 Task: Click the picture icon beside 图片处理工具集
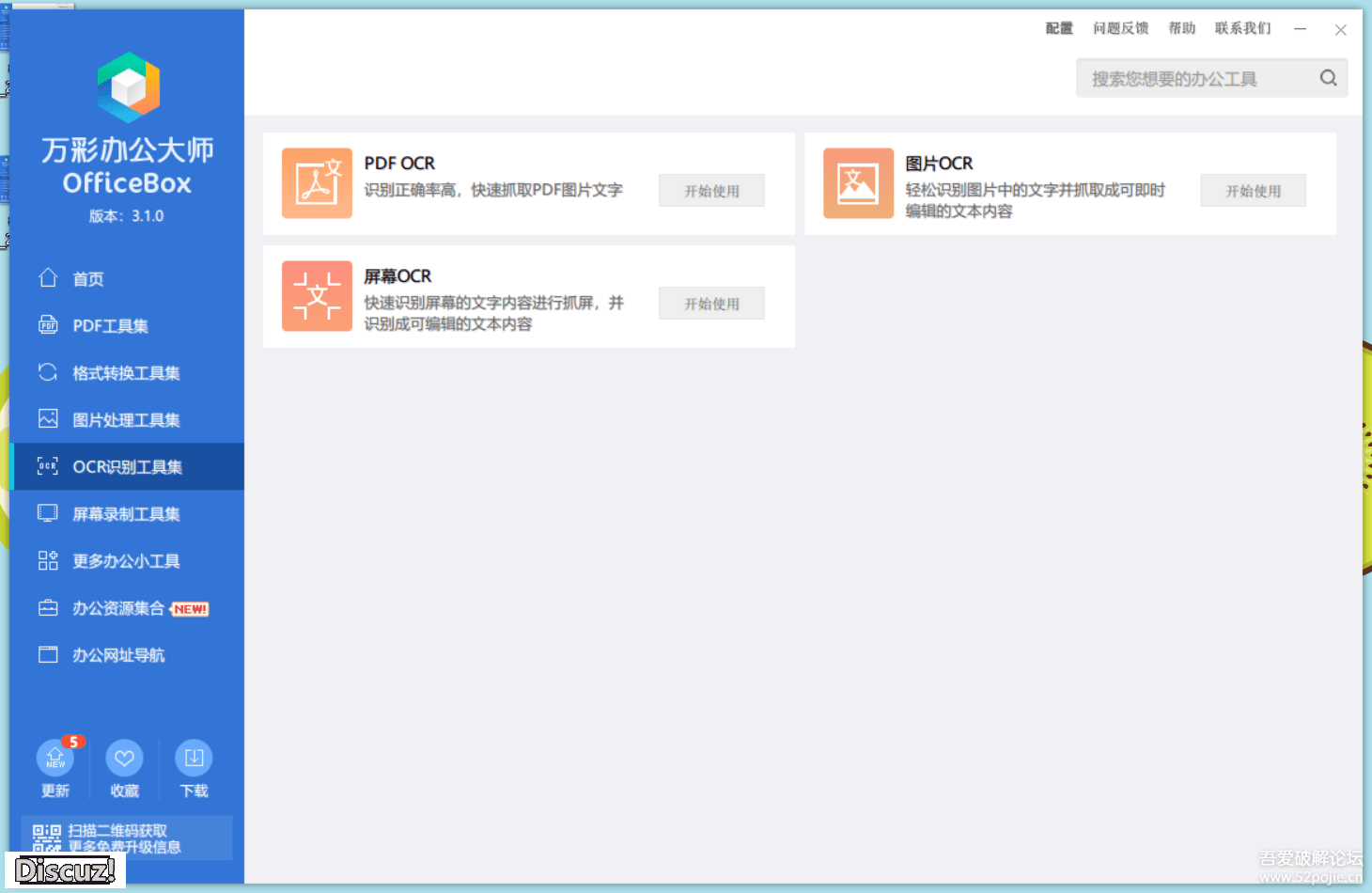tap(48, 418)
